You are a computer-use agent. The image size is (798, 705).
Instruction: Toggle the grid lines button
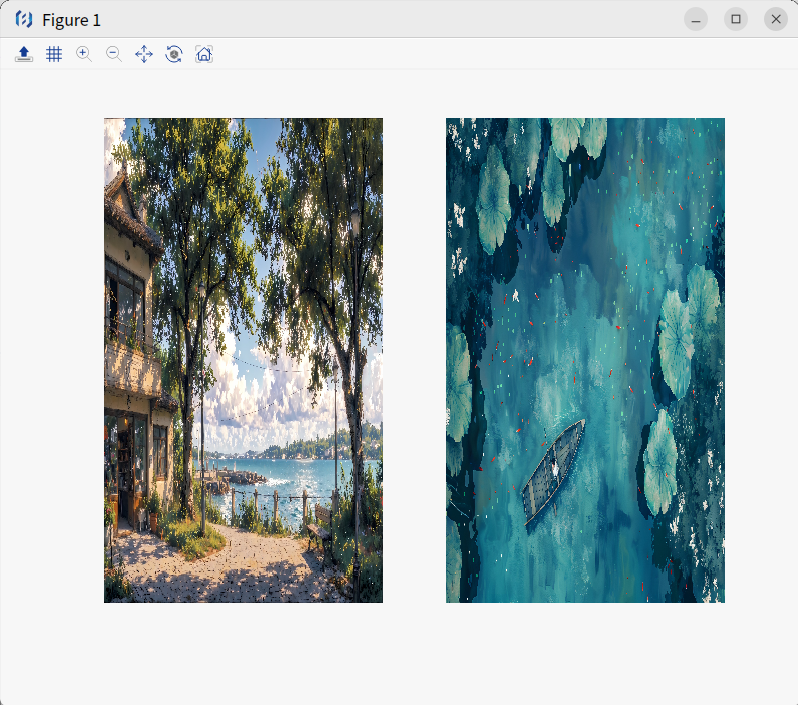(x=54, y=54)
